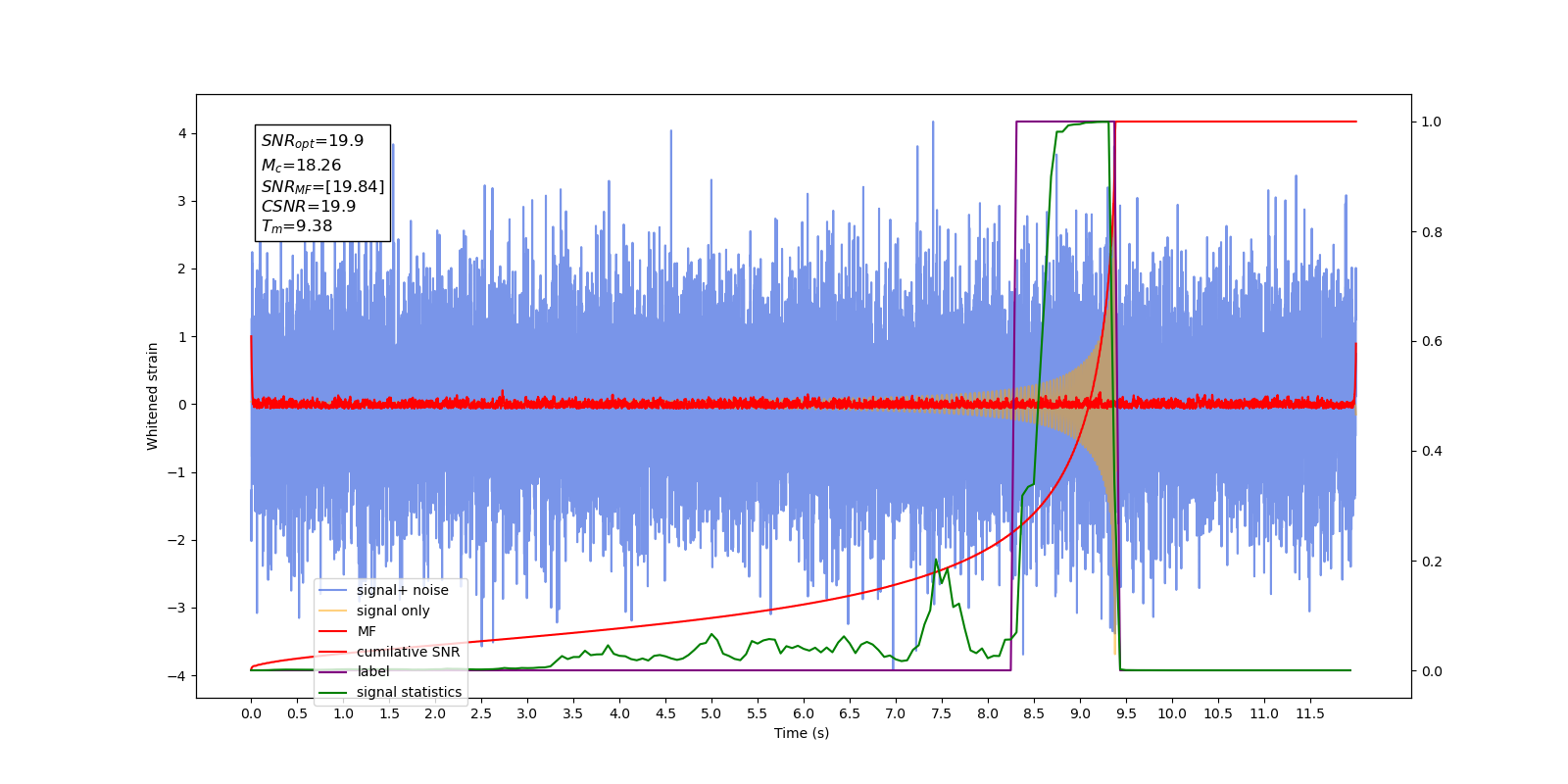This screenshot has width=1568, height=784.
Task: Click the SNRMF=[19.84] annotation line
Action: (322, 186)
